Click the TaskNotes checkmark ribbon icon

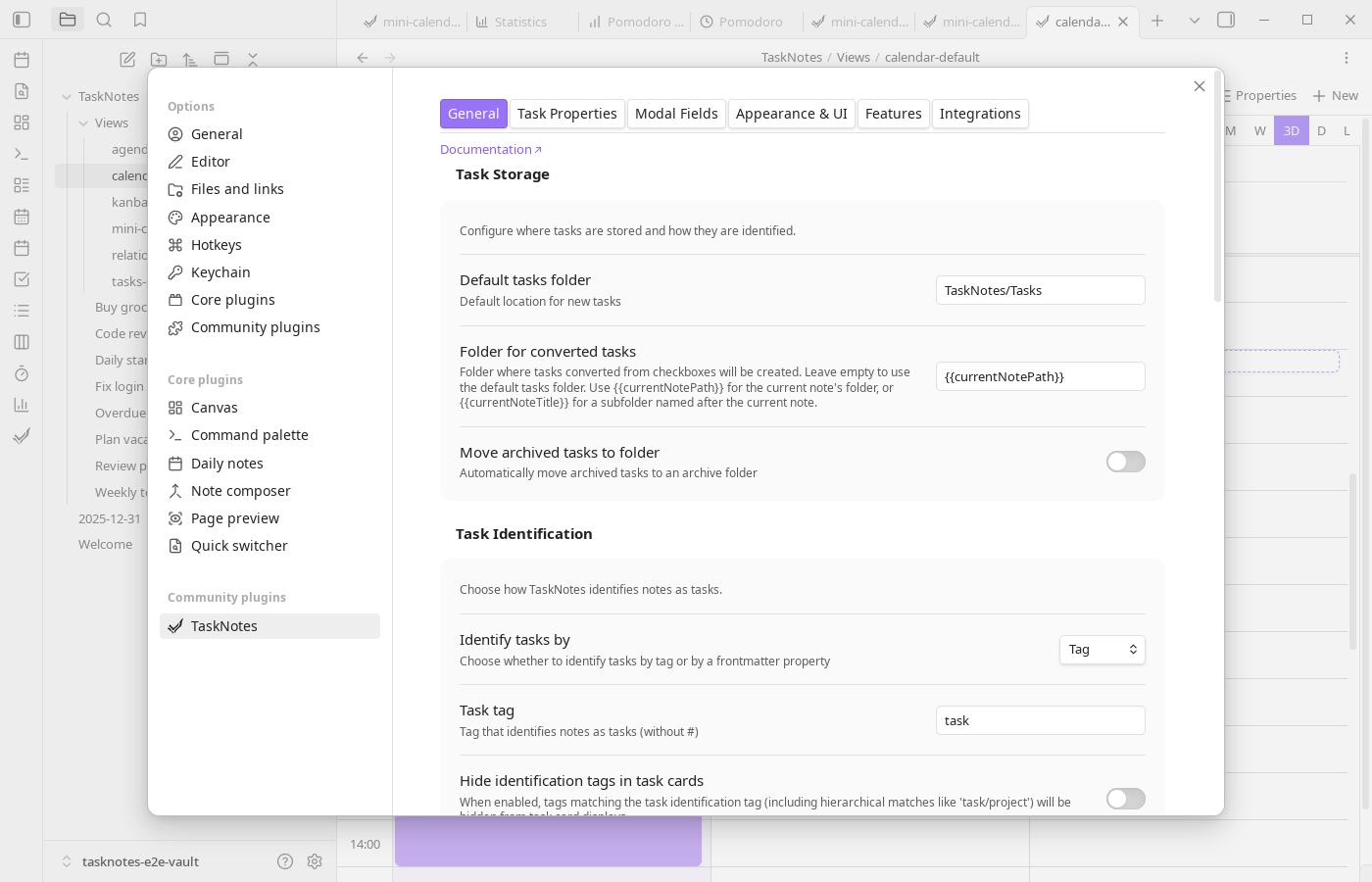click(21, 436)
